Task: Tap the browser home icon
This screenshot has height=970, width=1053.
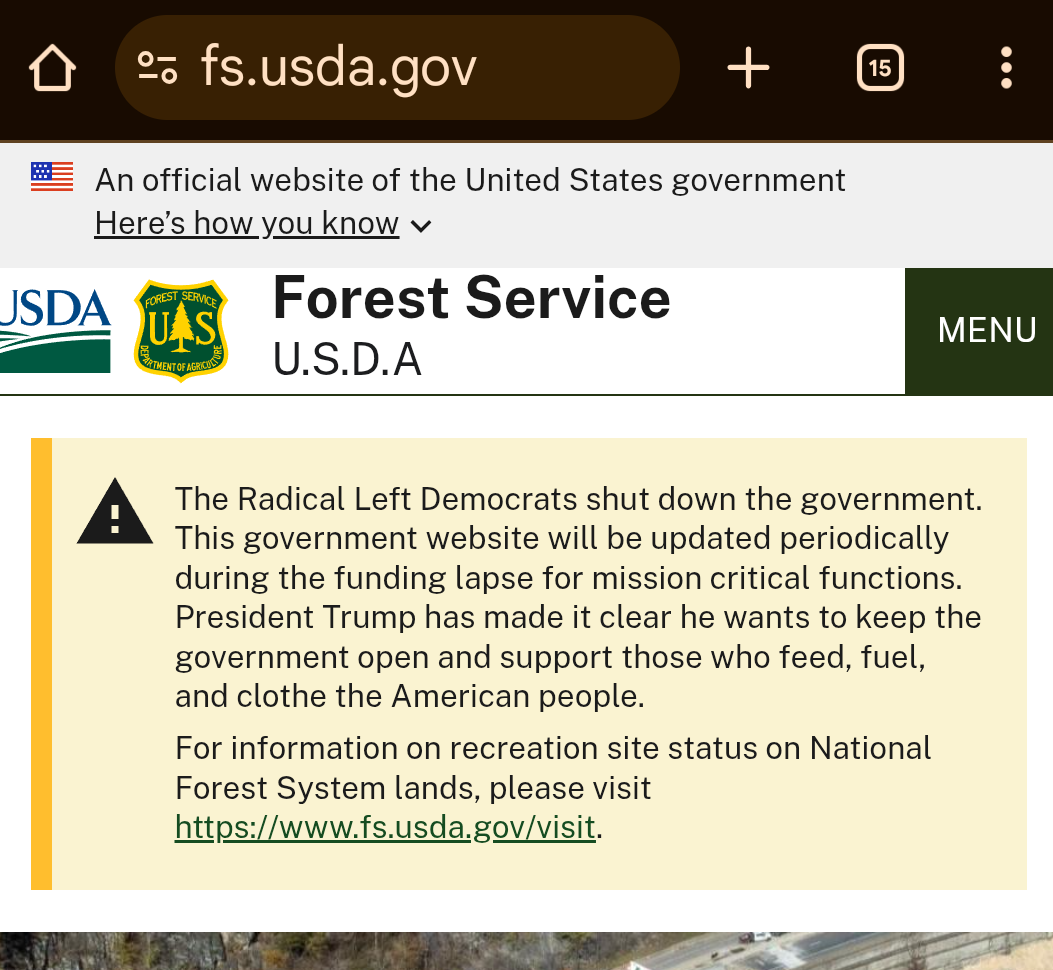Action: [52, 68]
